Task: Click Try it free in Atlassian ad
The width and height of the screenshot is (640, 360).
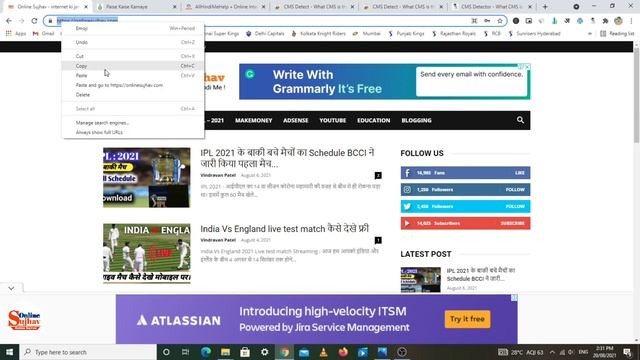Action: (x=467, y=319)
